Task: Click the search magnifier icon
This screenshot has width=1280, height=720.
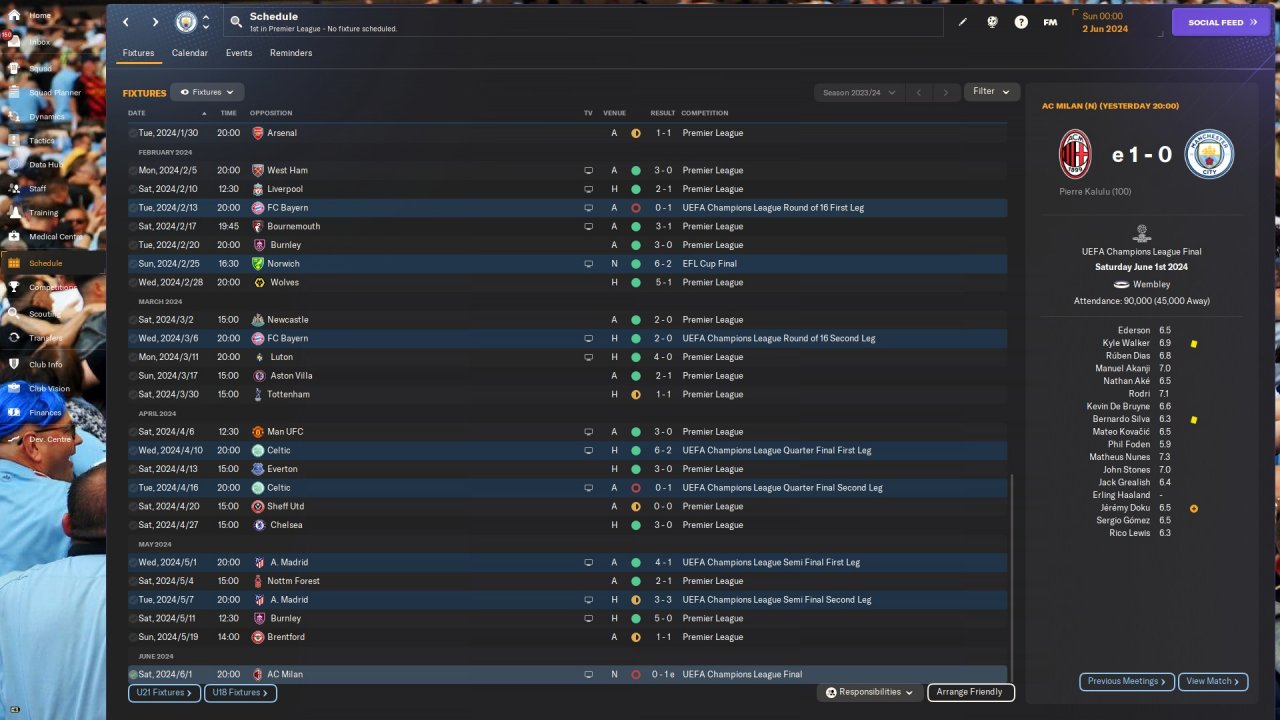Action: (236, 21)
